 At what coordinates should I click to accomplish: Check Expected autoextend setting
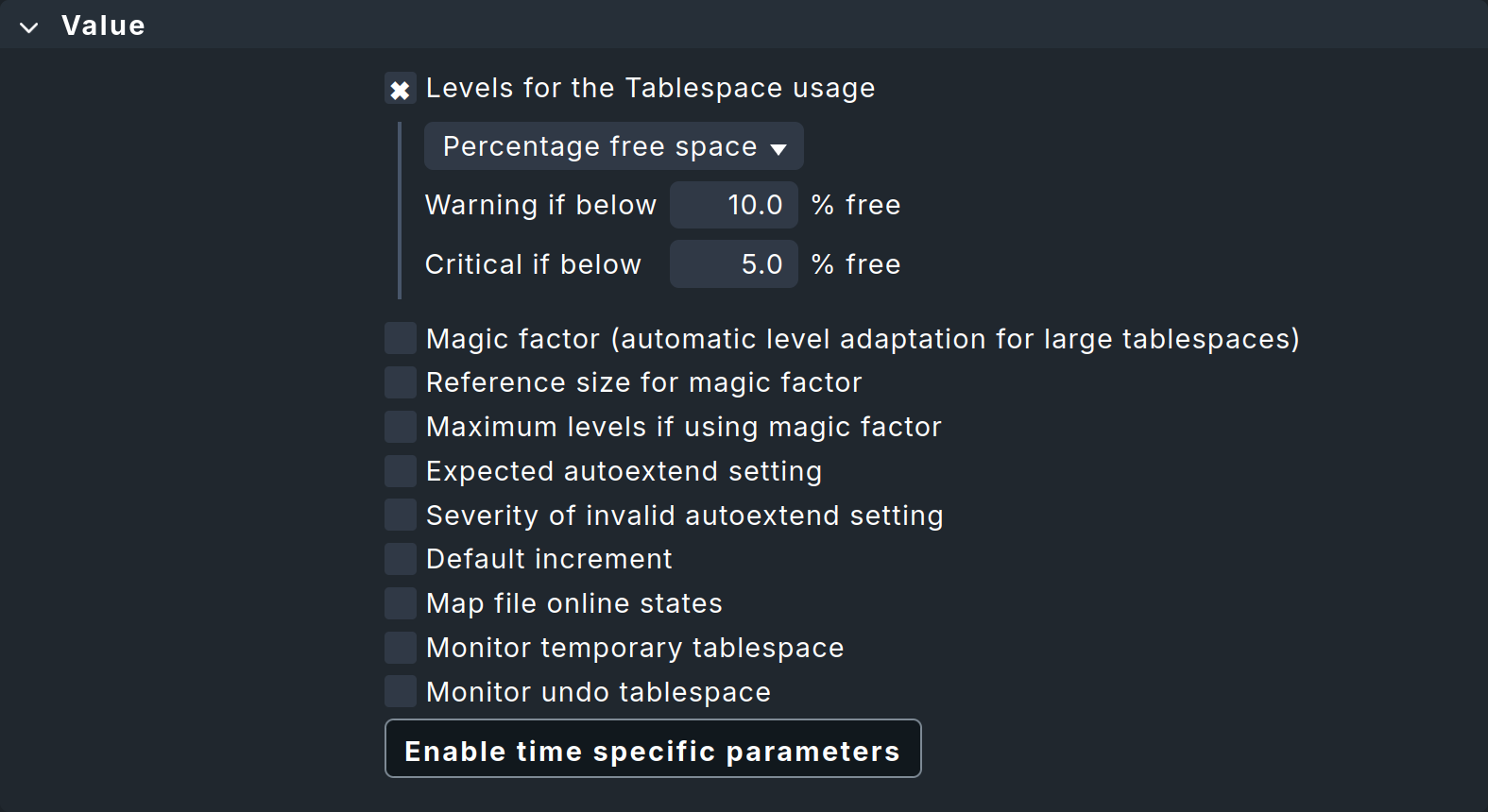400,470
